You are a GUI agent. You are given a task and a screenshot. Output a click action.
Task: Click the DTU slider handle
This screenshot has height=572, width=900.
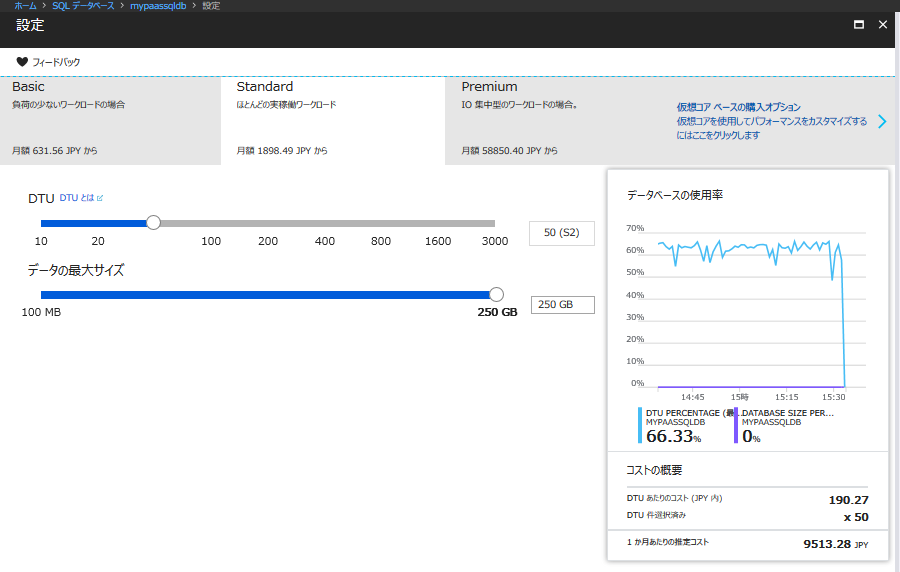tap(153, 223)
